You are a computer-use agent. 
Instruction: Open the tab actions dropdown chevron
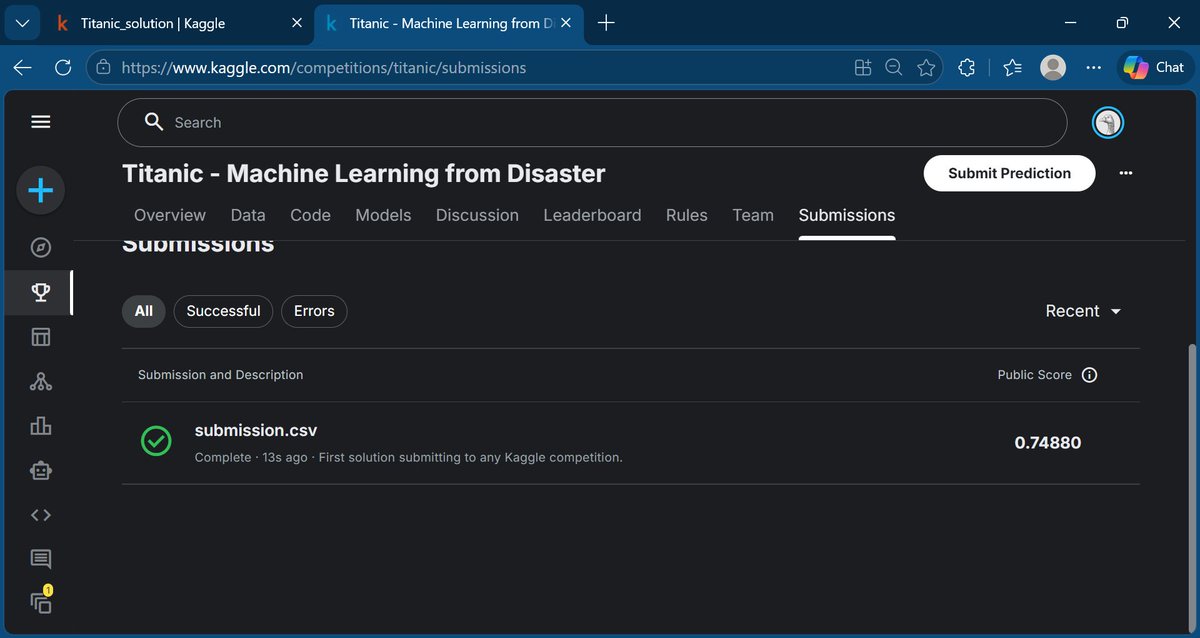[22, 22]
